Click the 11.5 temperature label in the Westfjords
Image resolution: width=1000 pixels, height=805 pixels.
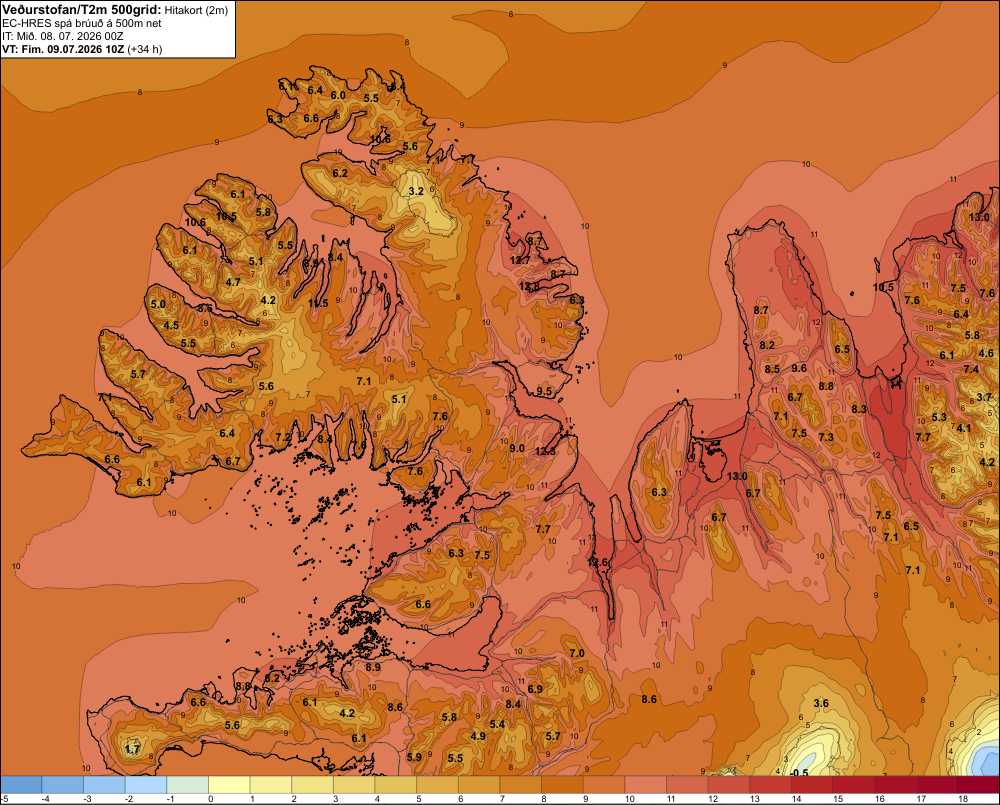point(318,303)
